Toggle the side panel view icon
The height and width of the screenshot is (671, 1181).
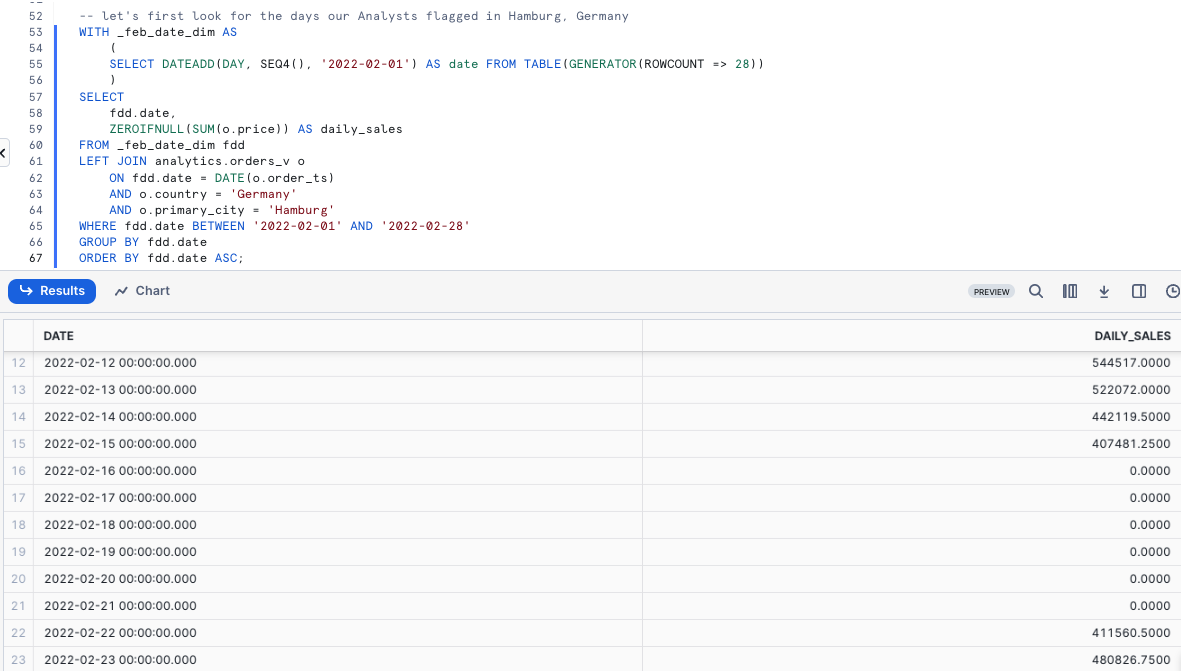pos(1138,291)
